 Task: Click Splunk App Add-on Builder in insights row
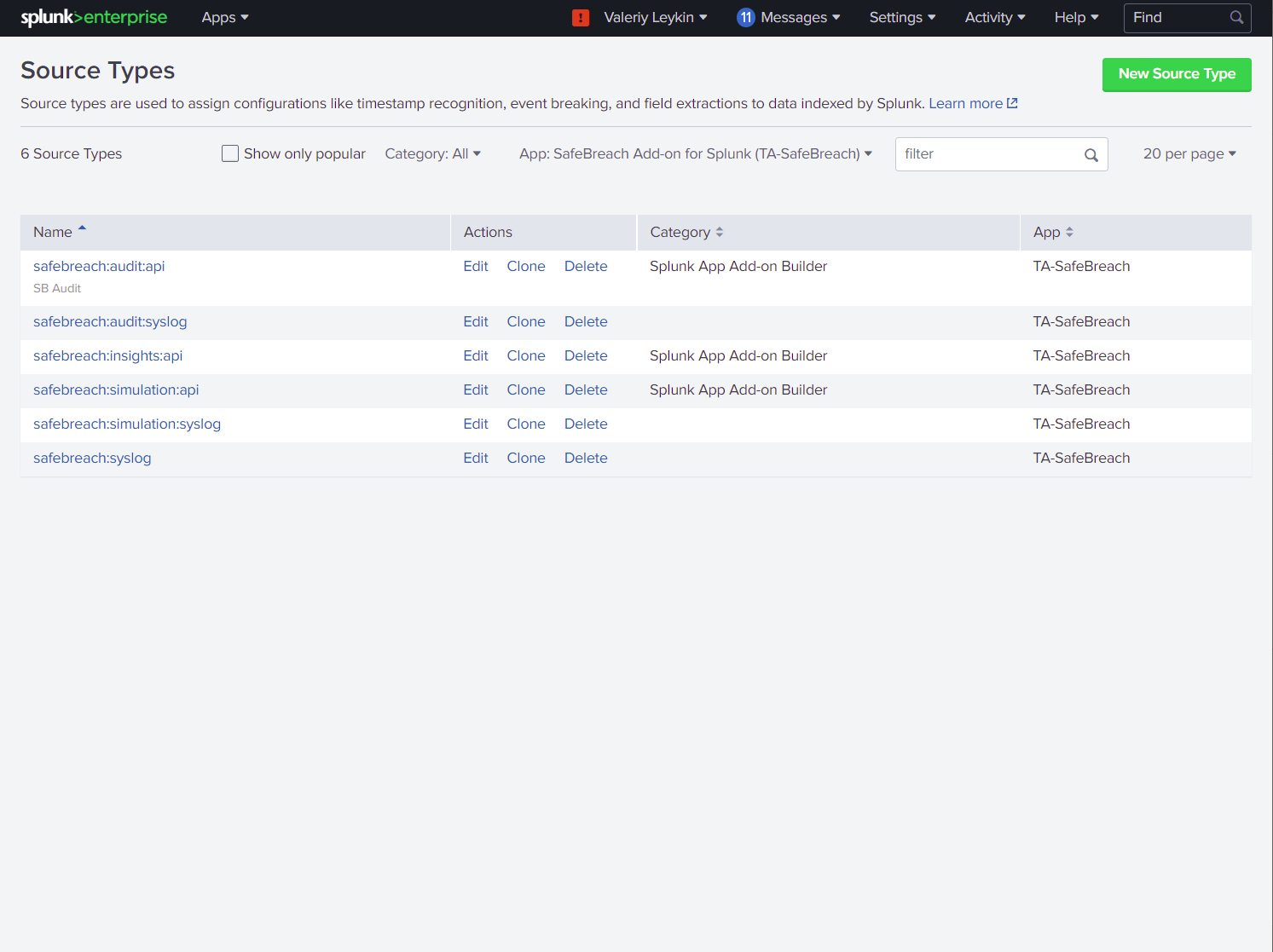coord(738,355)
